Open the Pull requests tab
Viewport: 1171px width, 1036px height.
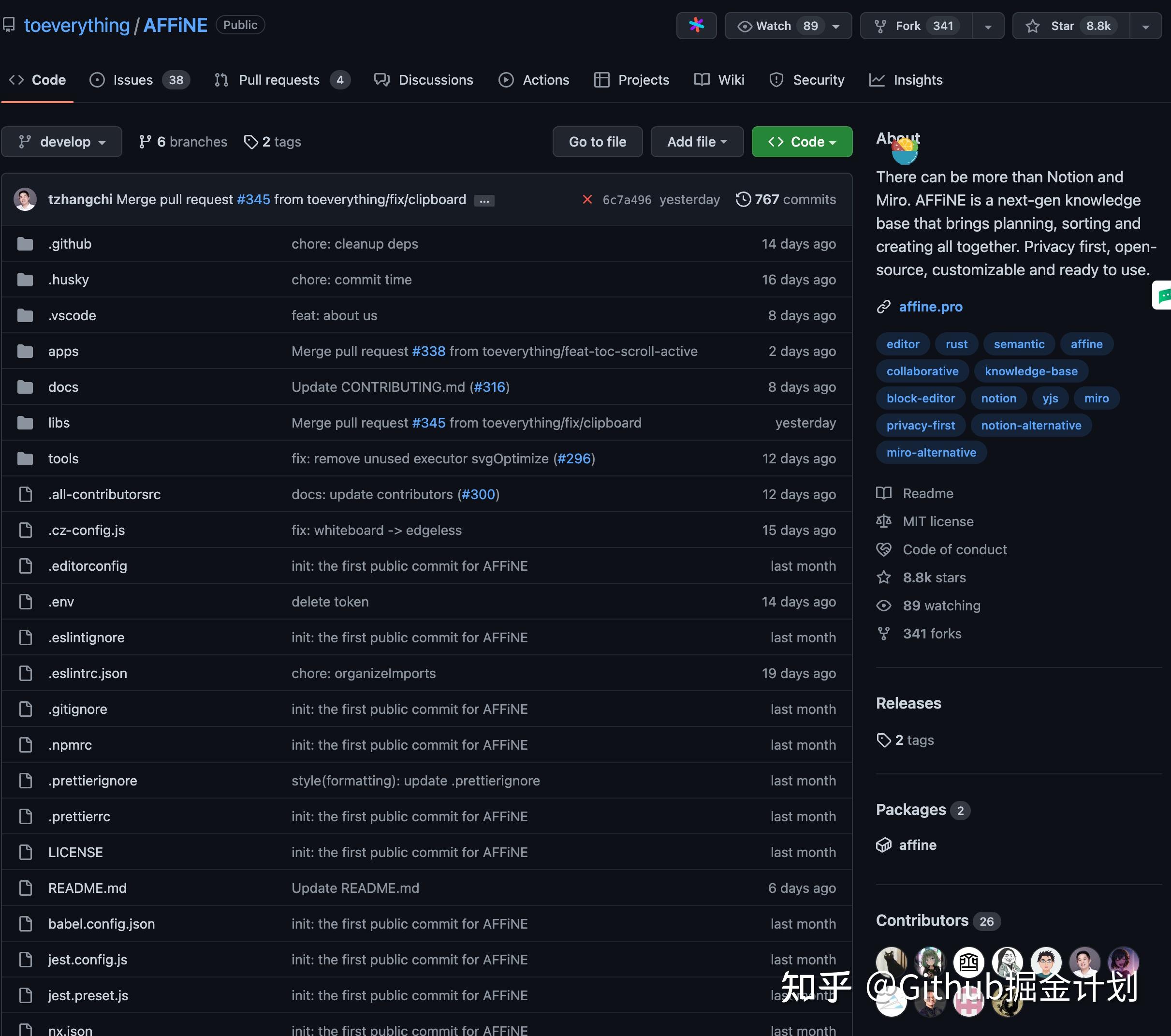click(278, 80)
